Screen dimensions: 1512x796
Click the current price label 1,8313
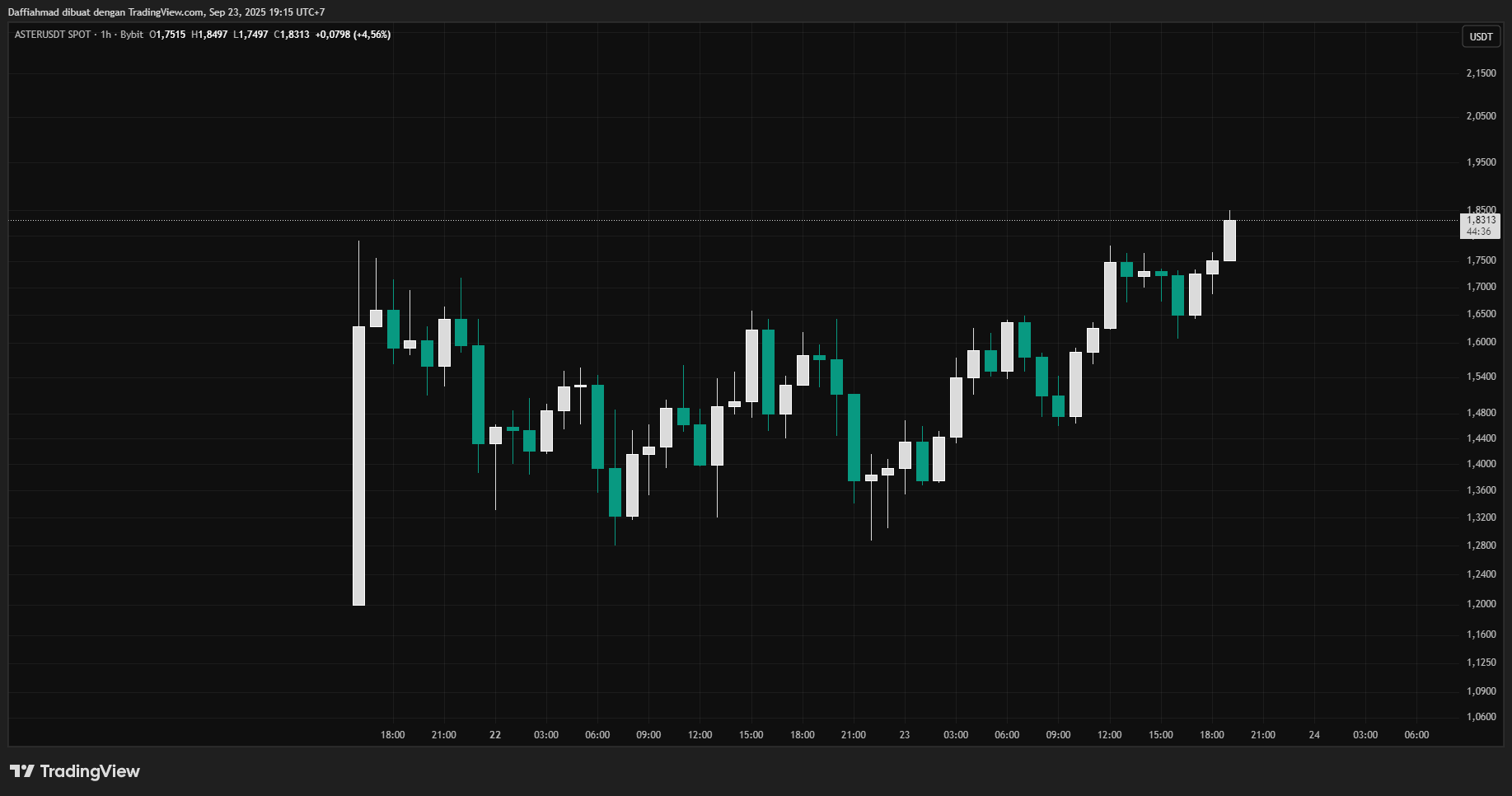coord(1481,220)
